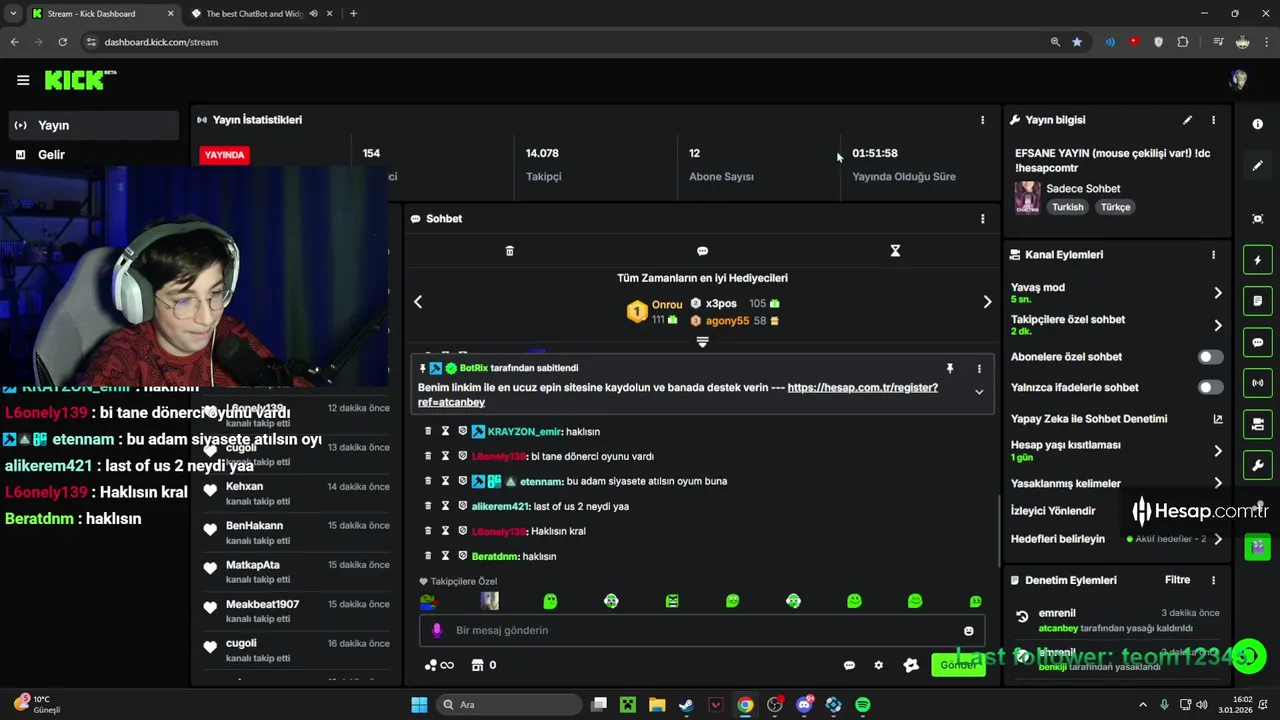The width and height of the screenshot is (1280, 720).
Task: Go to next top gifters slide
Action: (x=987, y=302)
